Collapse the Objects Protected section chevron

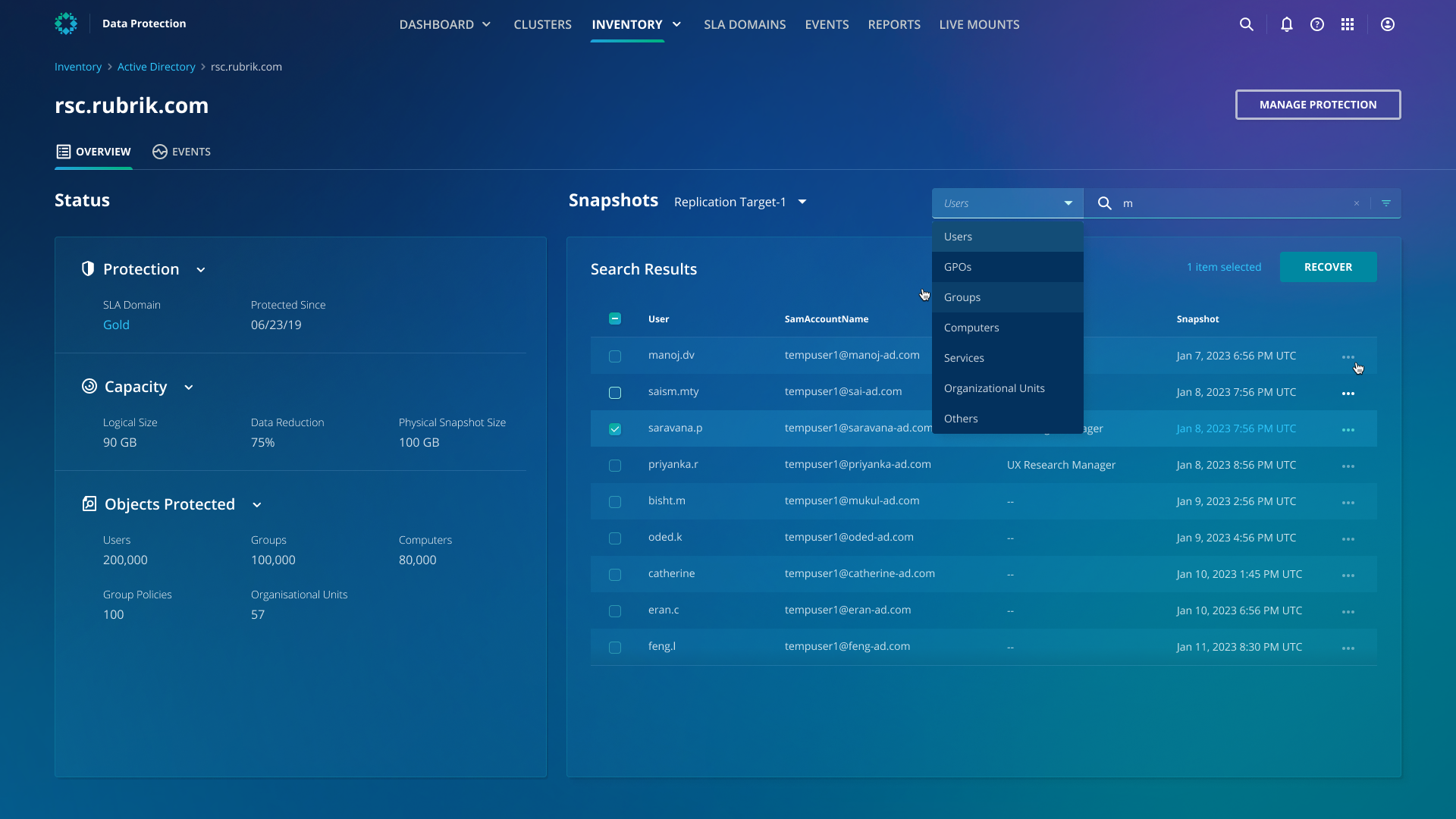(x=257, y=505)
